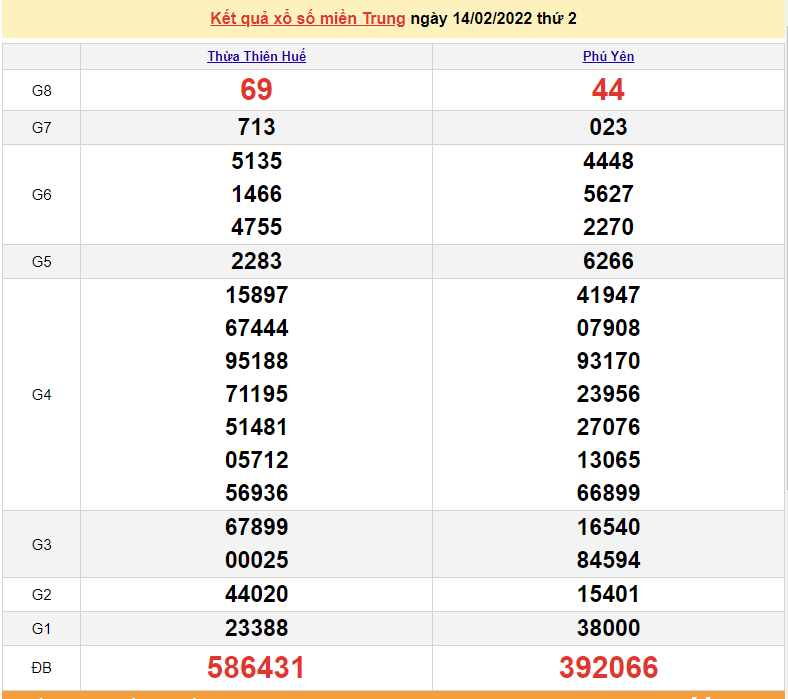
Task: Open the Phú Yên province link
Action: point(608,57)
